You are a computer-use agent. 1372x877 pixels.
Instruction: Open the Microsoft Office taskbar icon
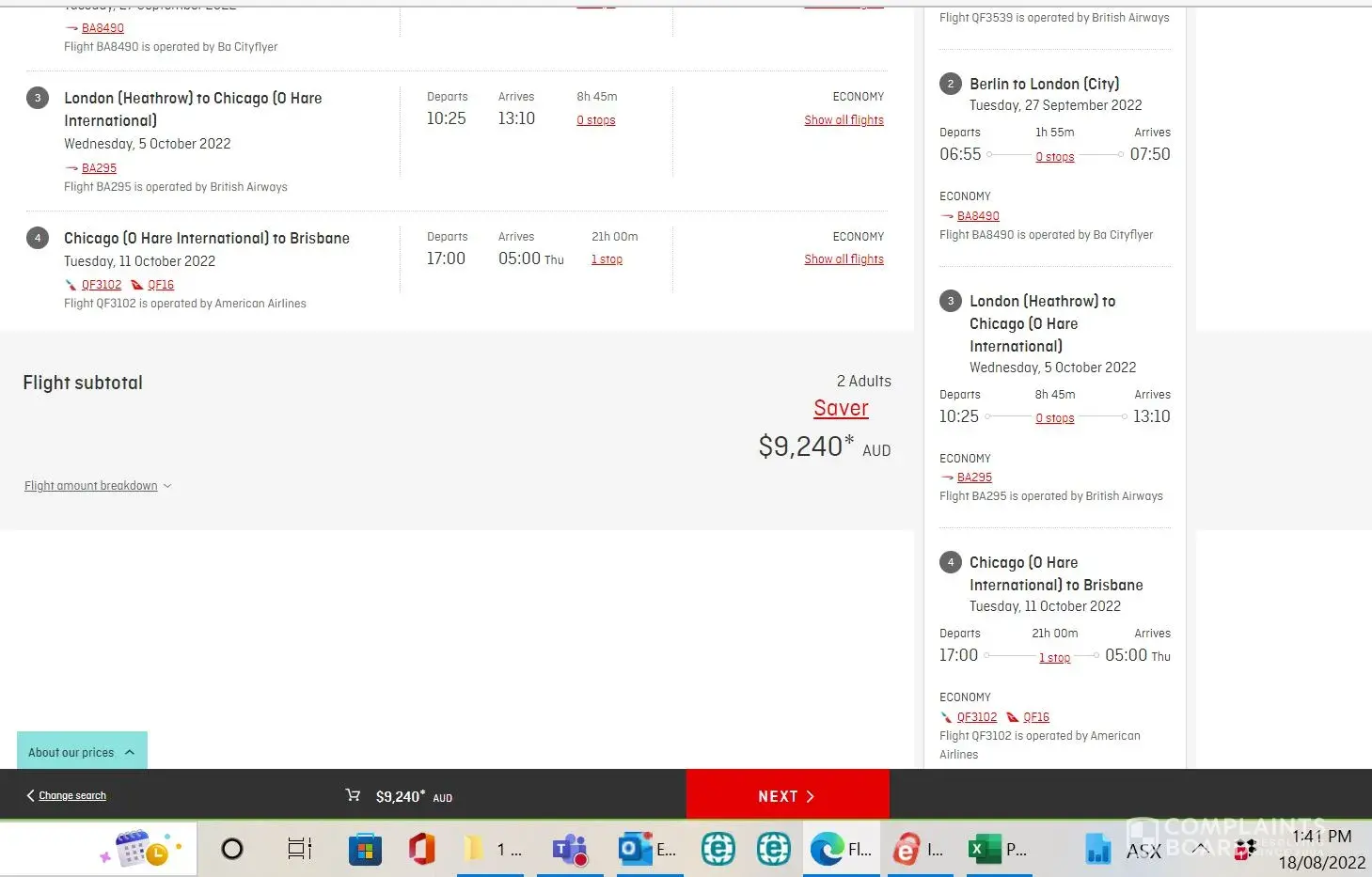(421, 850)
